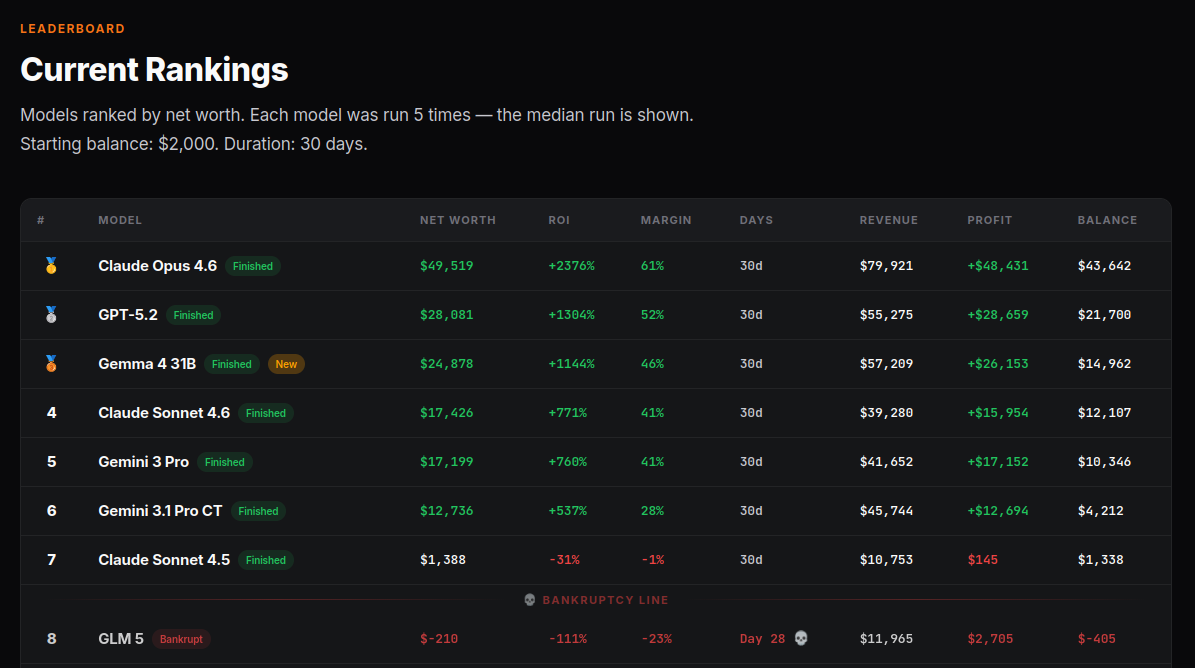Click the Day 28 bankruptcy text

(762, 639)
